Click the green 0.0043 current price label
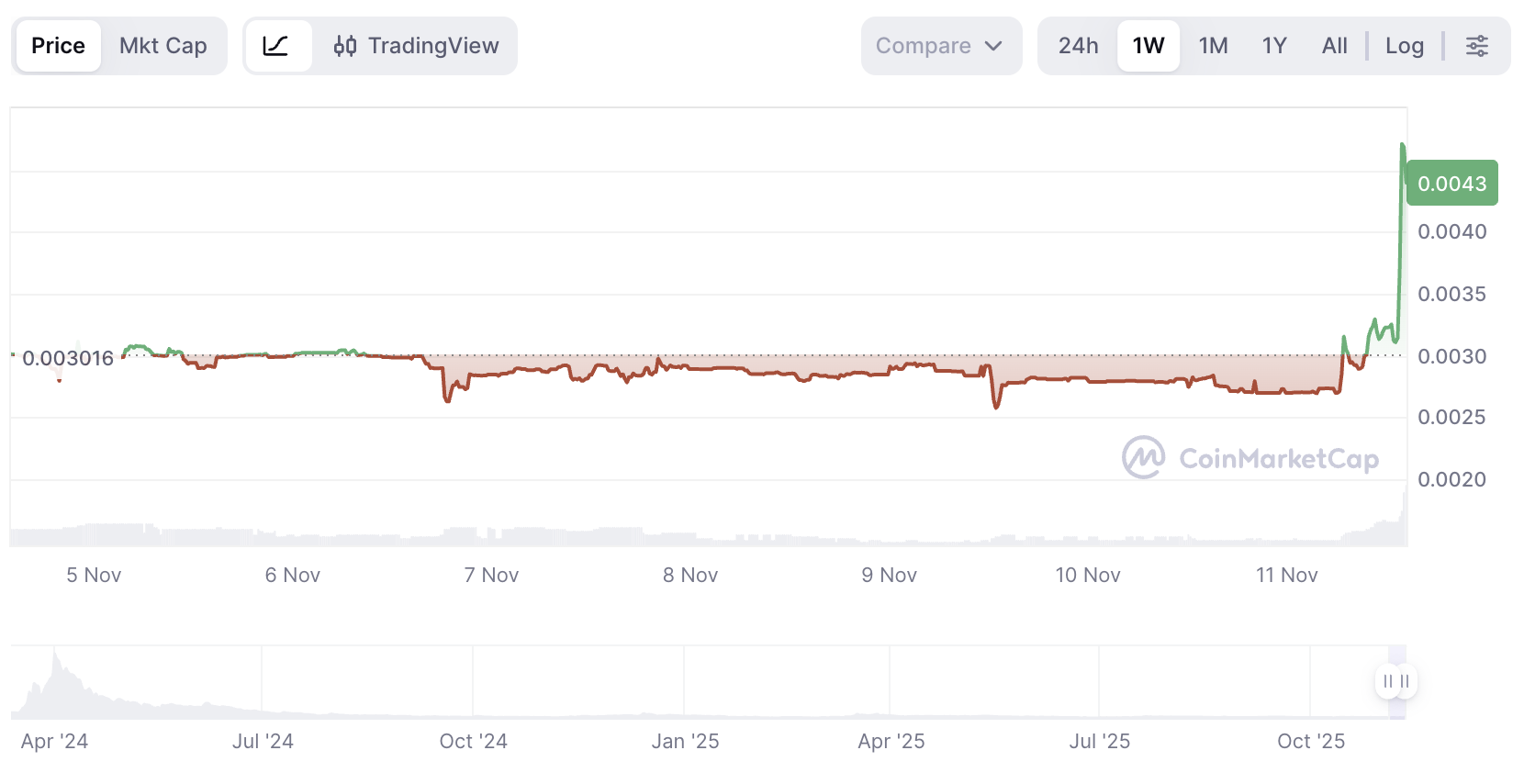 point(1451,184)
